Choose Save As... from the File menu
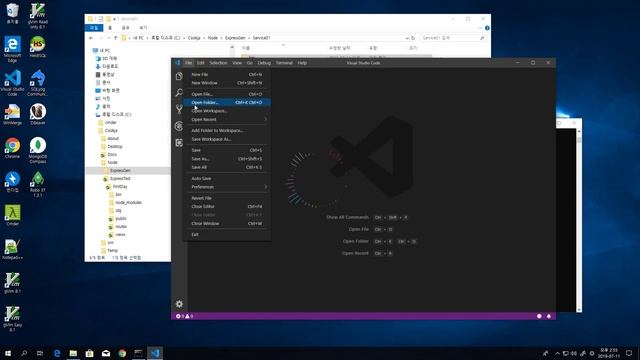Screen dimensions: 640x360 (x=227, y=159)
